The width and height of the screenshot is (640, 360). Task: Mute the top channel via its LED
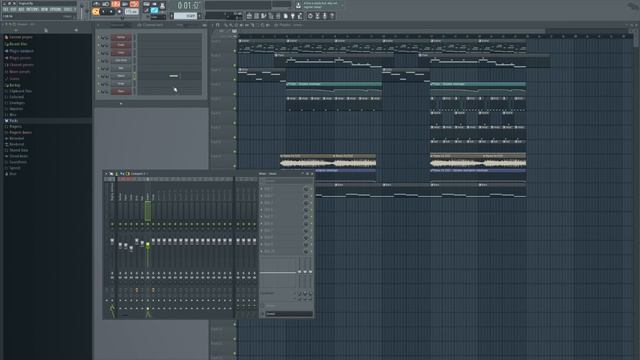[x=99, y=37]
